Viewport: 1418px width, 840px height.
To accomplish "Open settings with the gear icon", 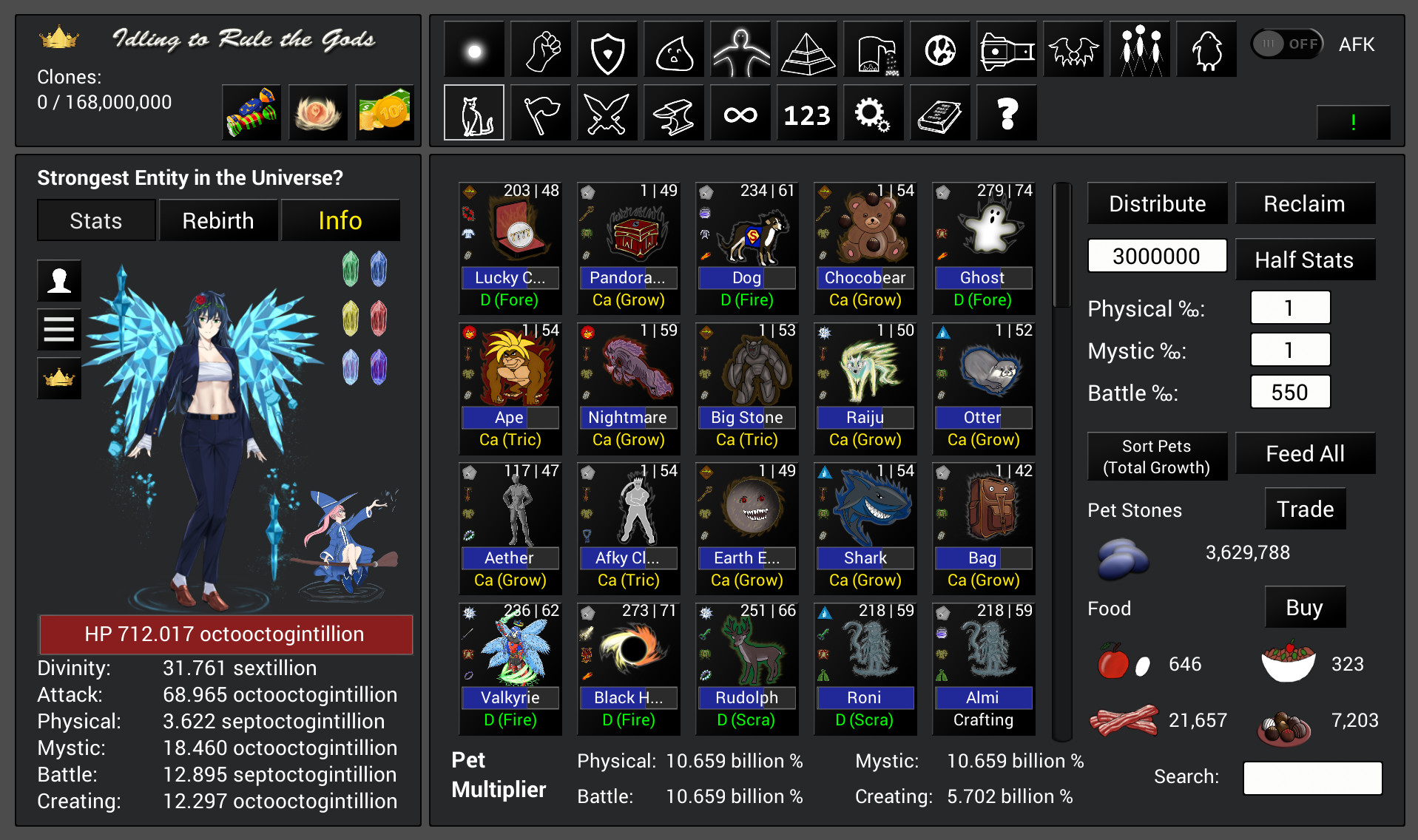I will coord(873,112).
